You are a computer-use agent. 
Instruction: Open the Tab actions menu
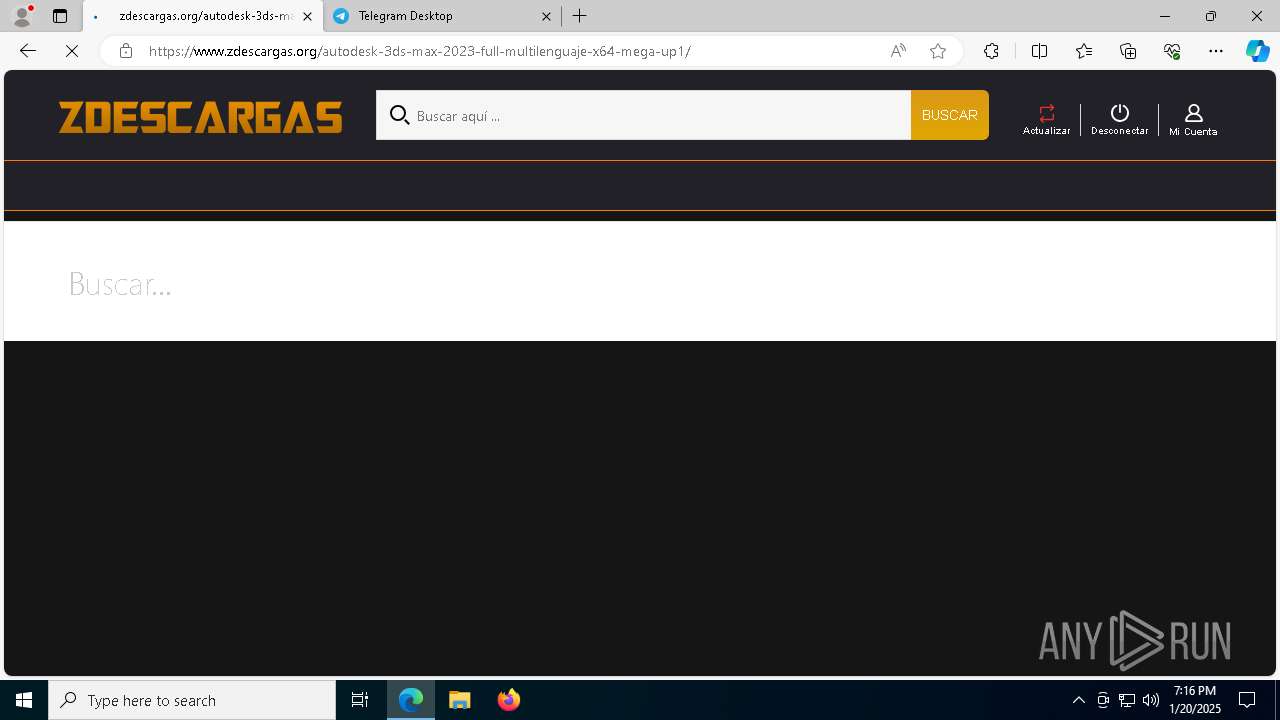pos(60,16)
